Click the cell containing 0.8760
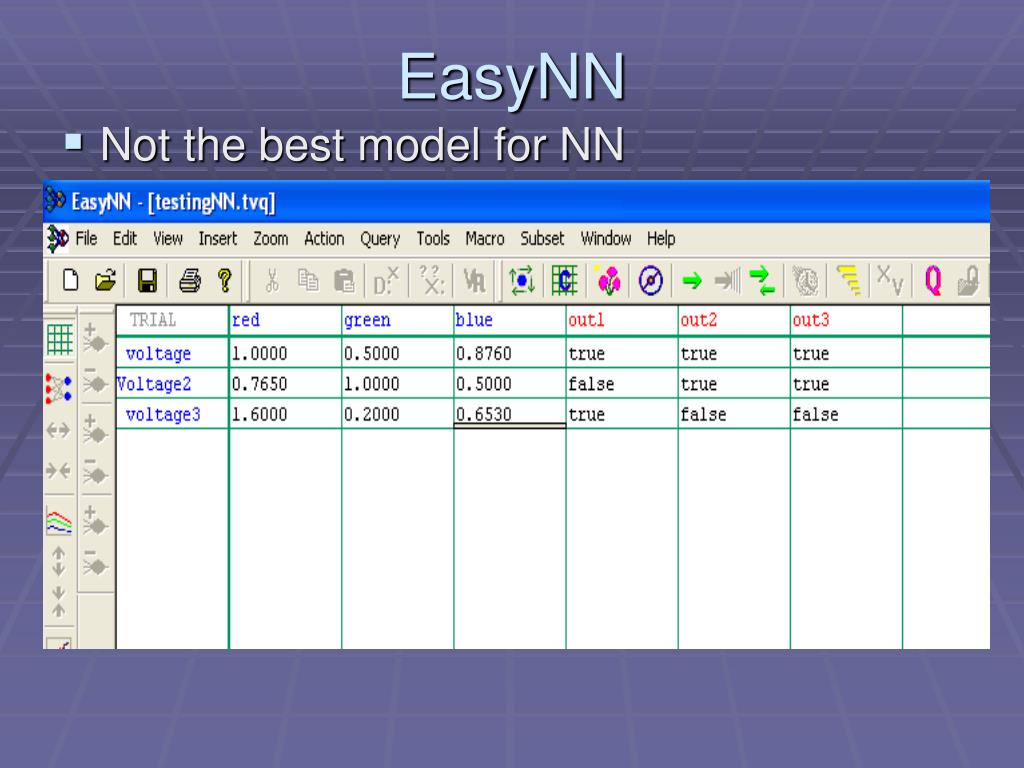 tap(510, 353)
